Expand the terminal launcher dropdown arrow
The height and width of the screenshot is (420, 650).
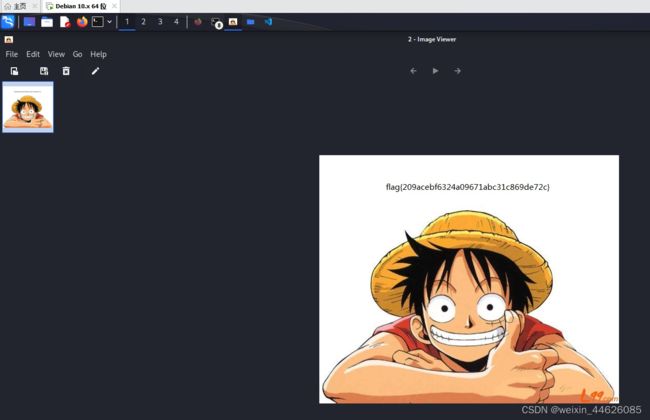109,22
